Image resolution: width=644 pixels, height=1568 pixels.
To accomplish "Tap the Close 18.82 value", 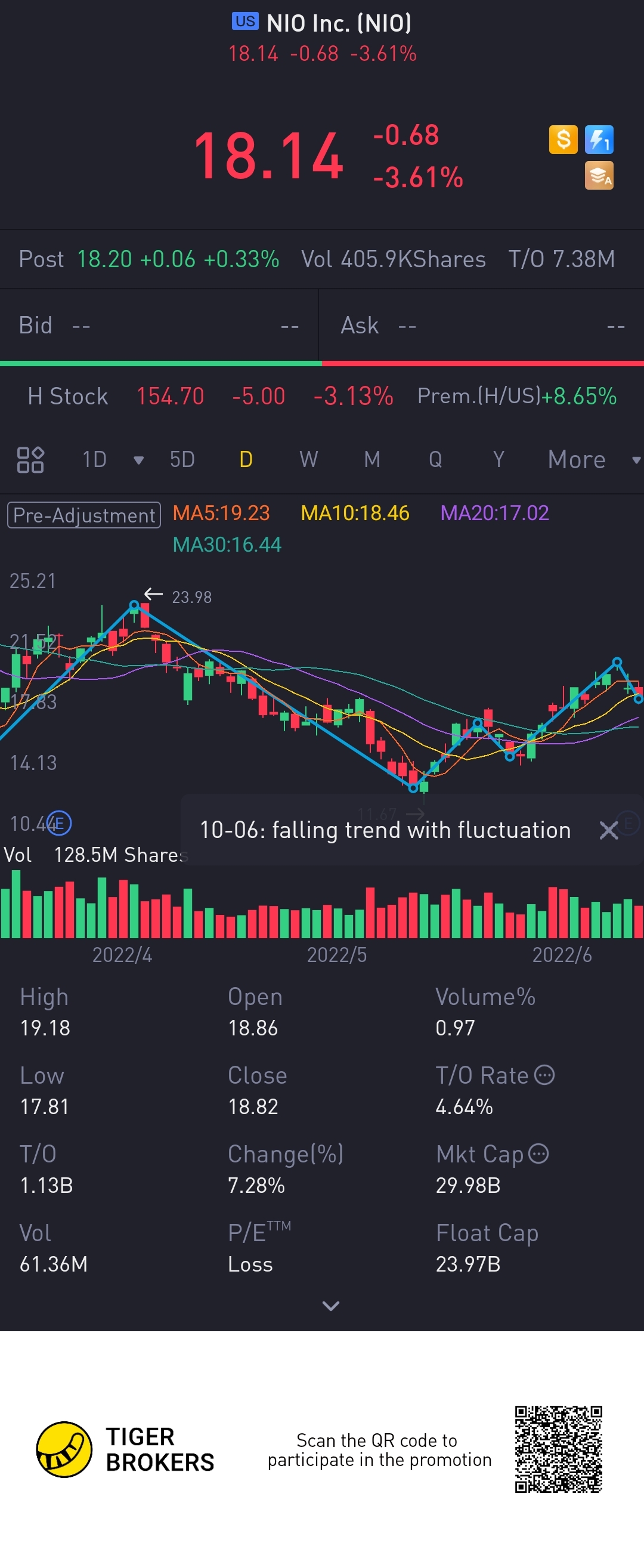I will click(253, 1106).
